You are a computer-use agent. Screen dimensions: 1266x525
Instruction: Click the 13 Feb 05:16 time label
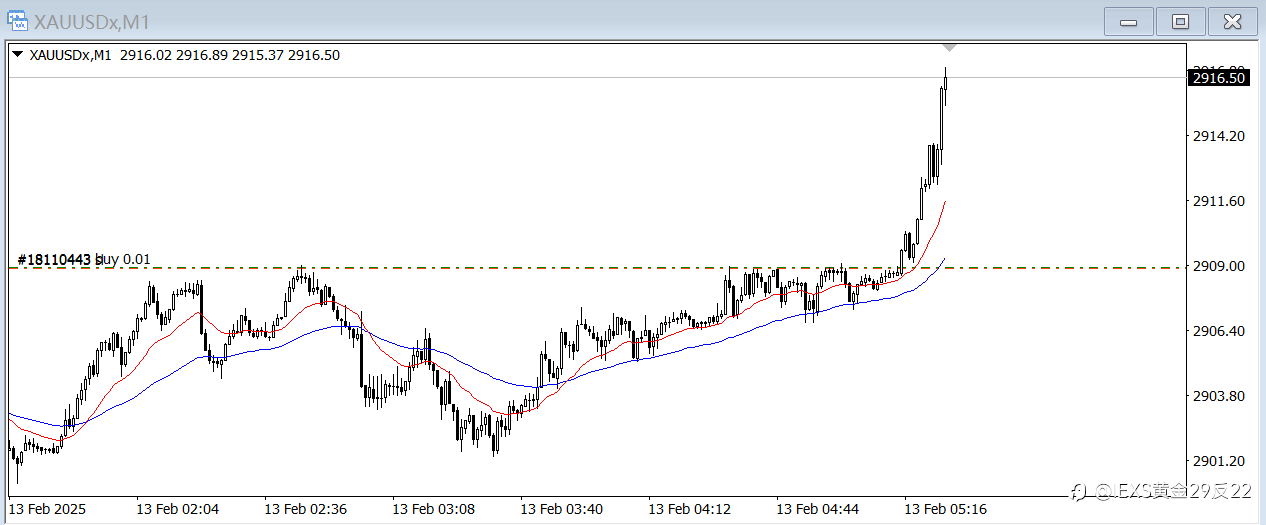(945, 509)
